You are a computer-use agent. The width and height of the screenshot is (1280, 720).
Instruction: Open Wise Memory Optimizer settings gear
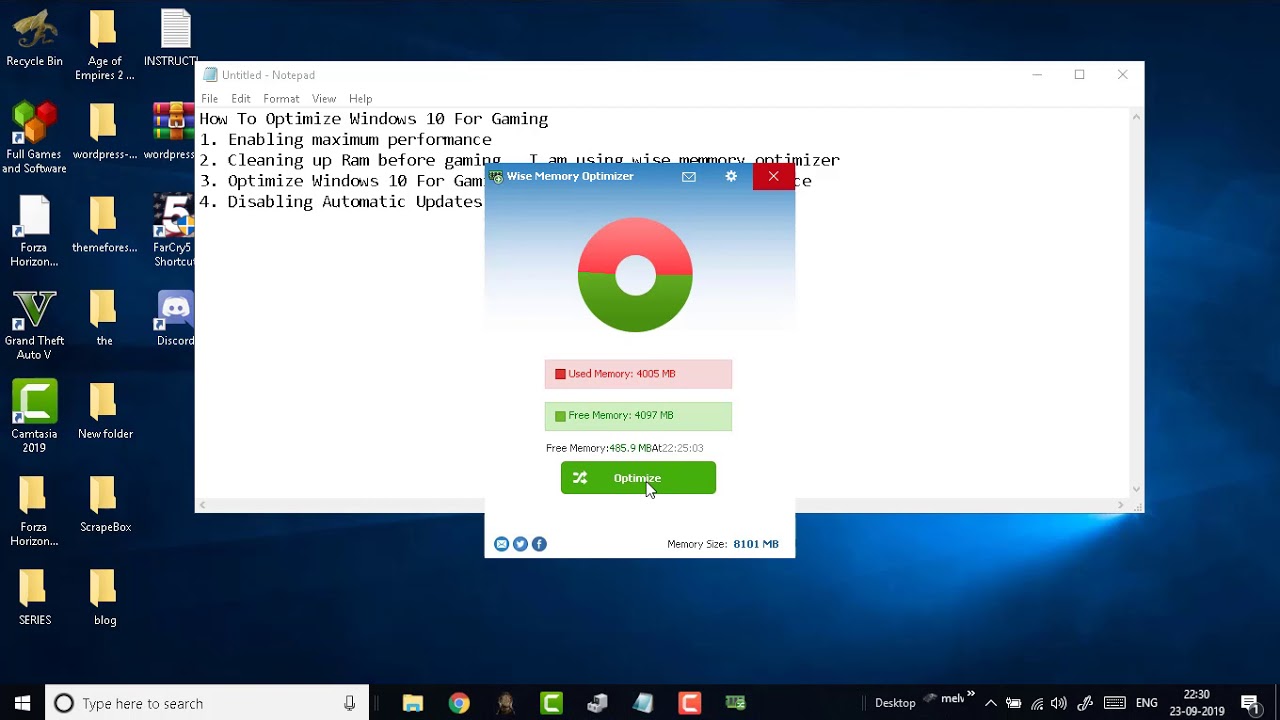coord(731,176)
